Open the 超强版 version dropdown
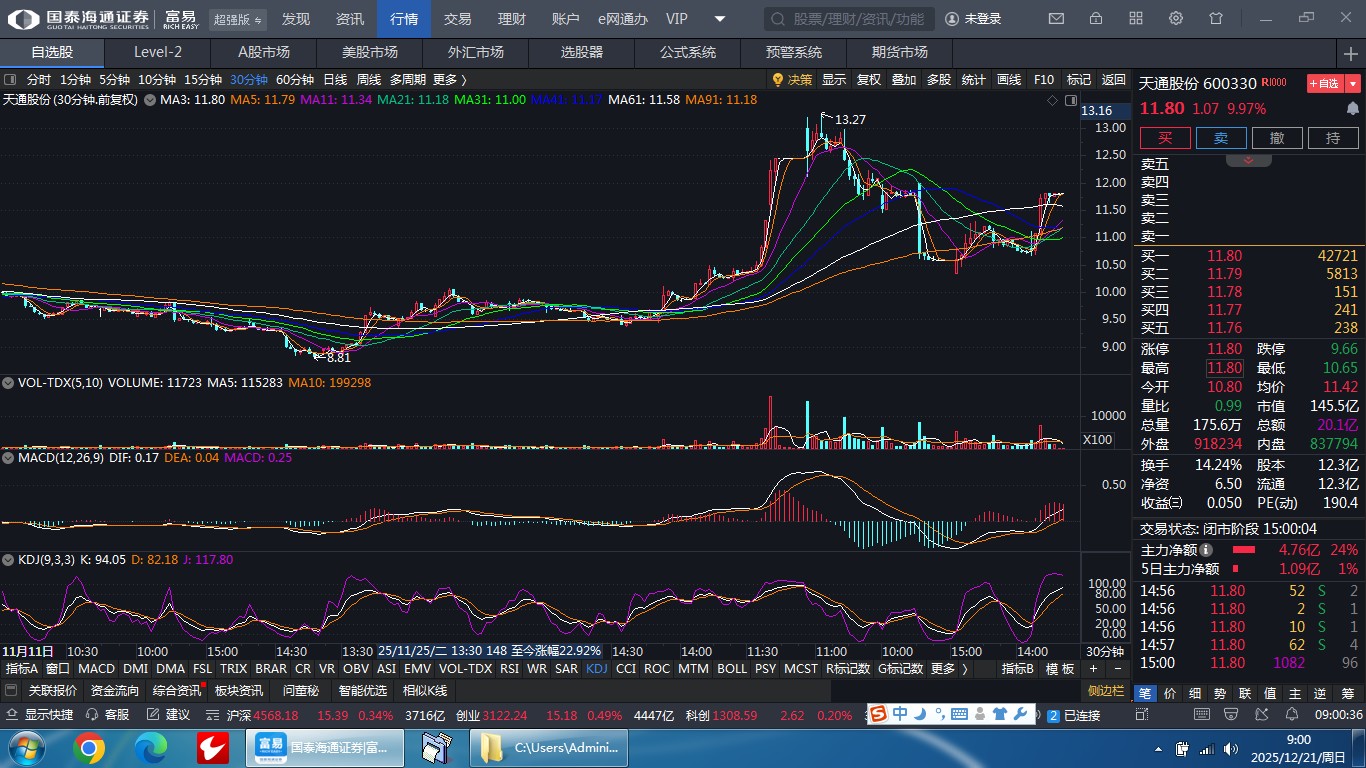Image resolution: width=1366 pixels, height=768 pixels. [238, 19]
